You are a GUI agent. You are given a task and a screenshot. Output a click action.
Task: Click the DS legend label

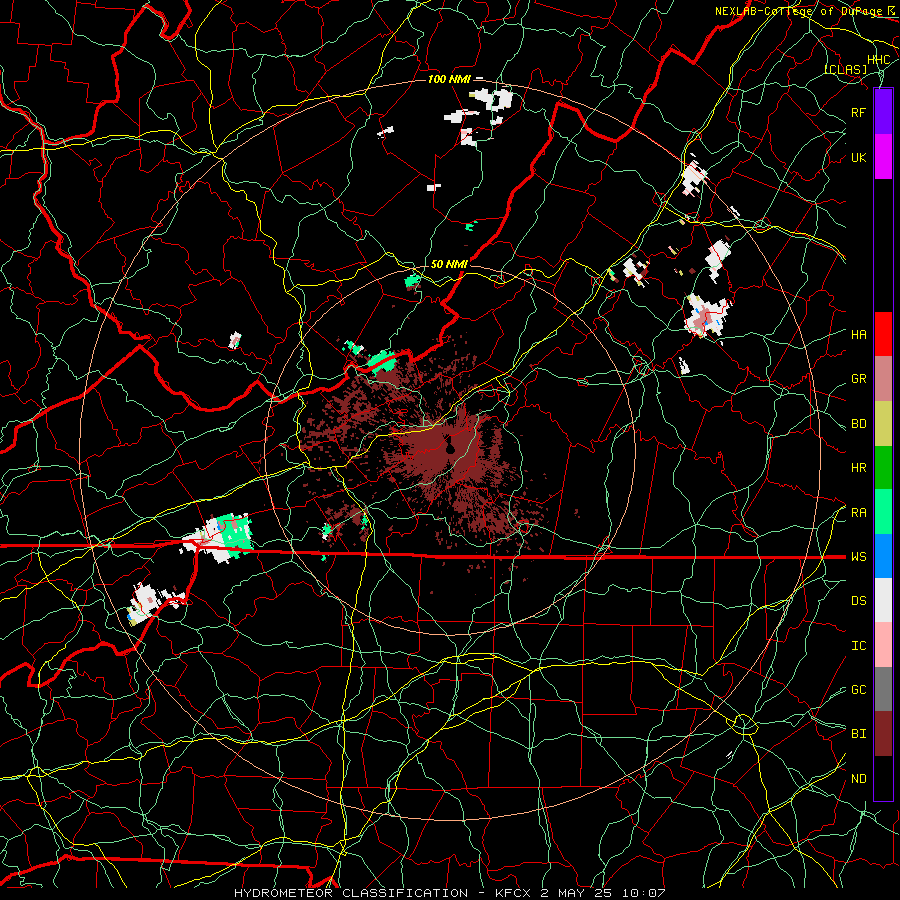(x=859, y=601)
